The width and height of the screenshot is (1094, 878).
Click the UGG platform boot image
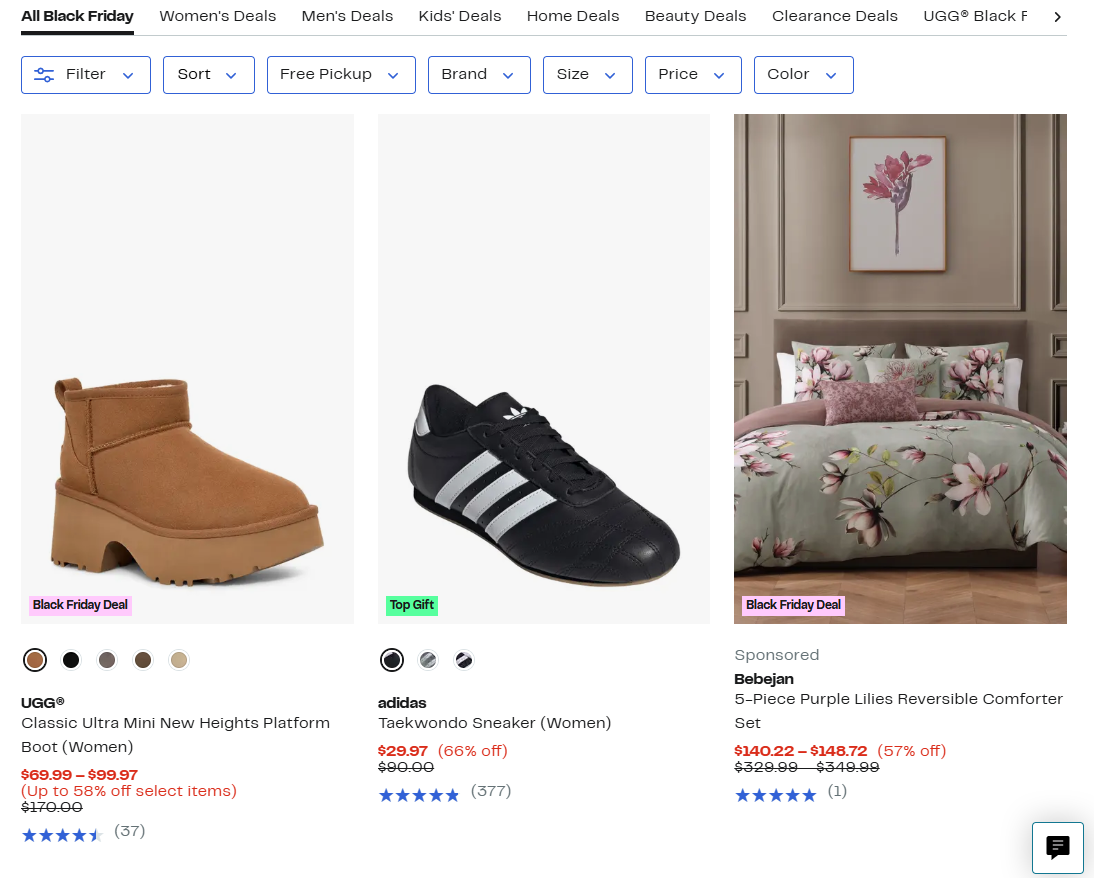click(187, 368)
